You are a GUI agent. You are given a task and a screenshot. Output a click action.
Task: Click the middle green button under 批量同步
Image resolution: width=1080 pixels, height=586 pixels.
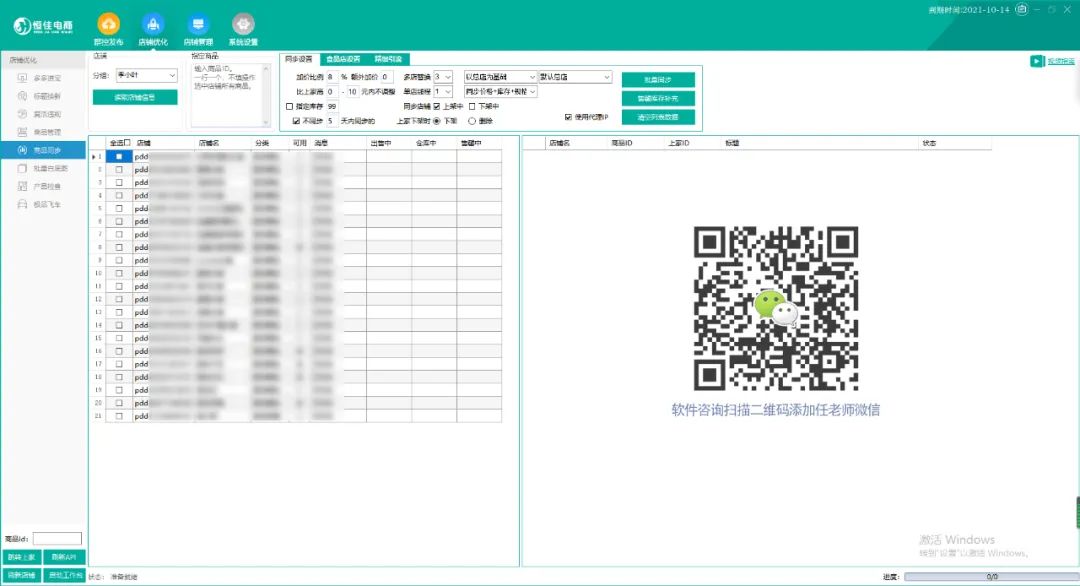pyautogui.click(x=658, y=98)
